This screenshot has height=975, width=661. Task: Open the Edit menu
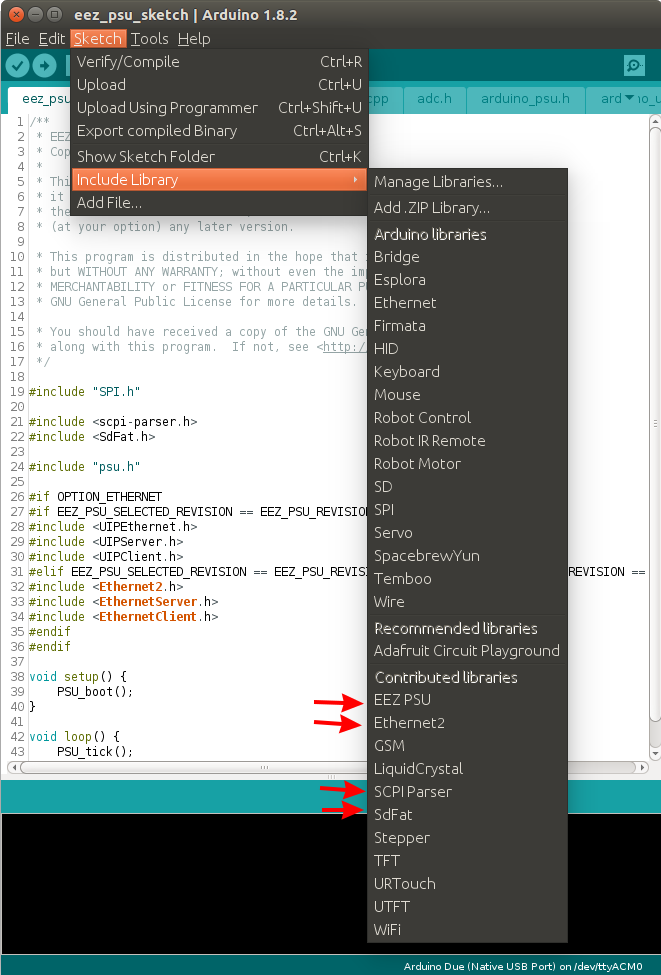point(52,39)
